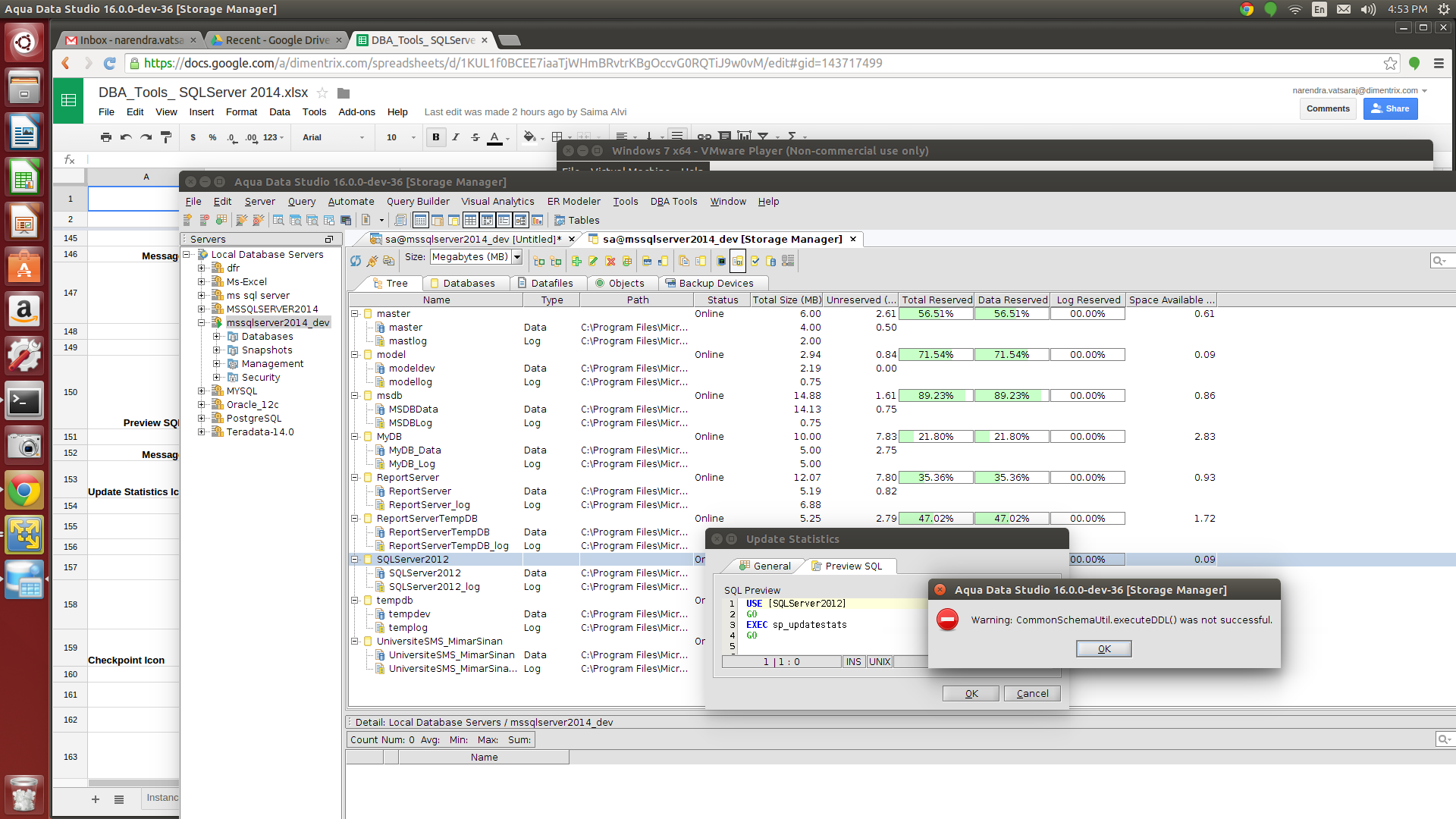Click the green plus Create icon
The image size is (1456, 819).
coord(576,261)
